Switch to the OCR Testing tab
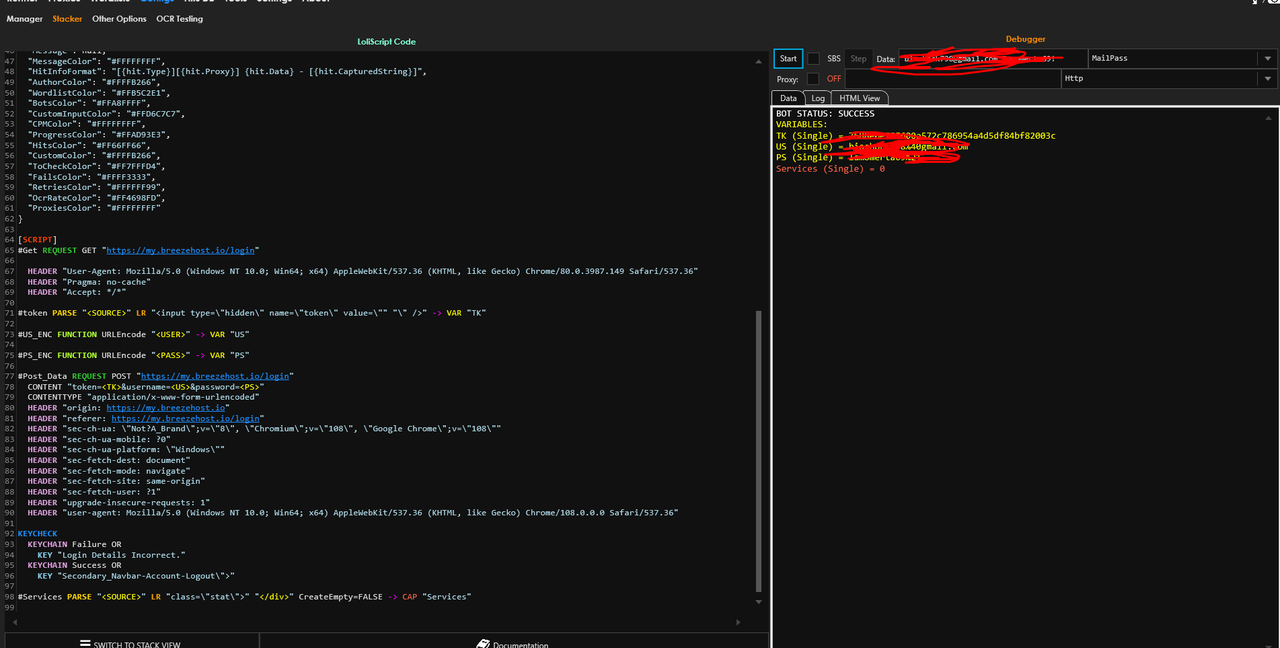The height and width of the screenshot is (648, 1280). pyautogui.click(x=179, y=19)
